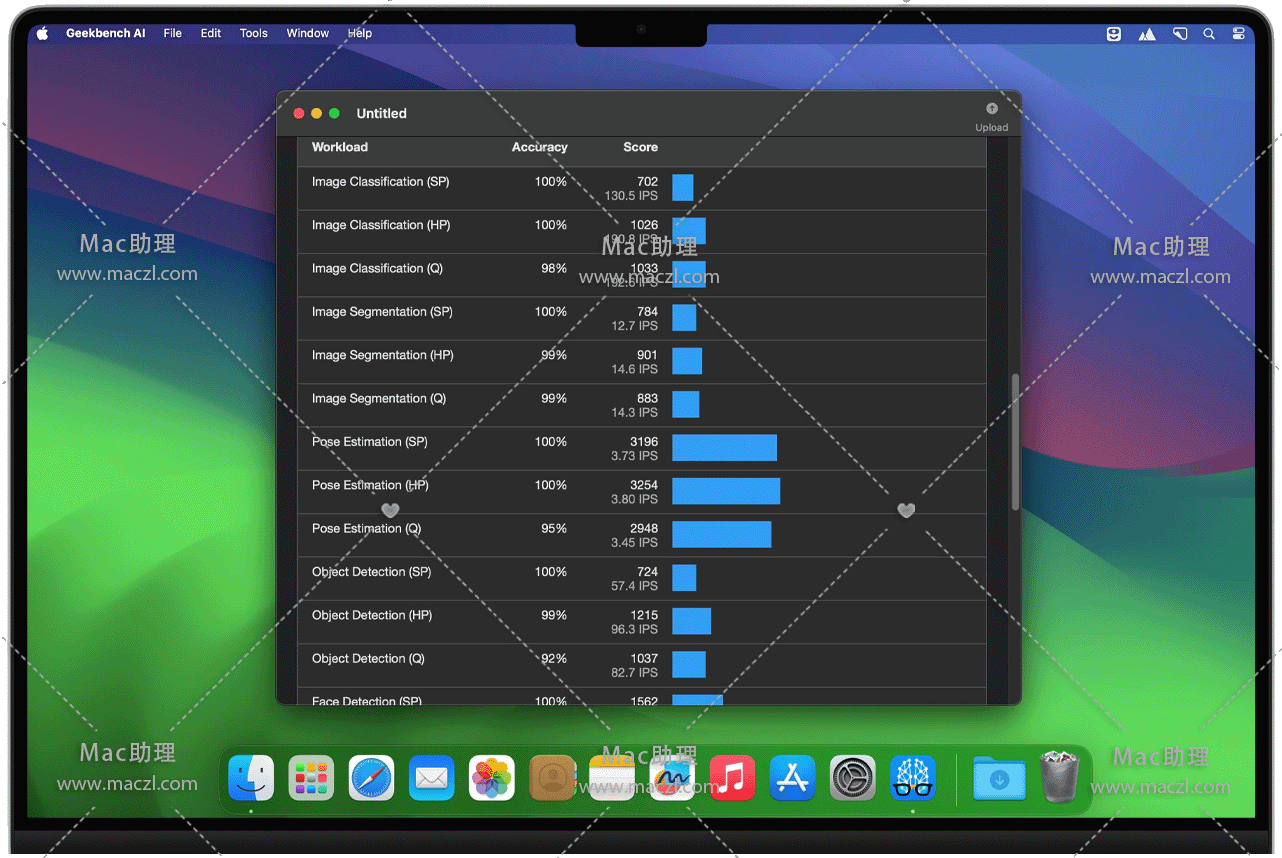Viewport: 1282px width, 858px height.
Task: Select the Image Segmentation (SP) row label
Action: coord(382,312)
